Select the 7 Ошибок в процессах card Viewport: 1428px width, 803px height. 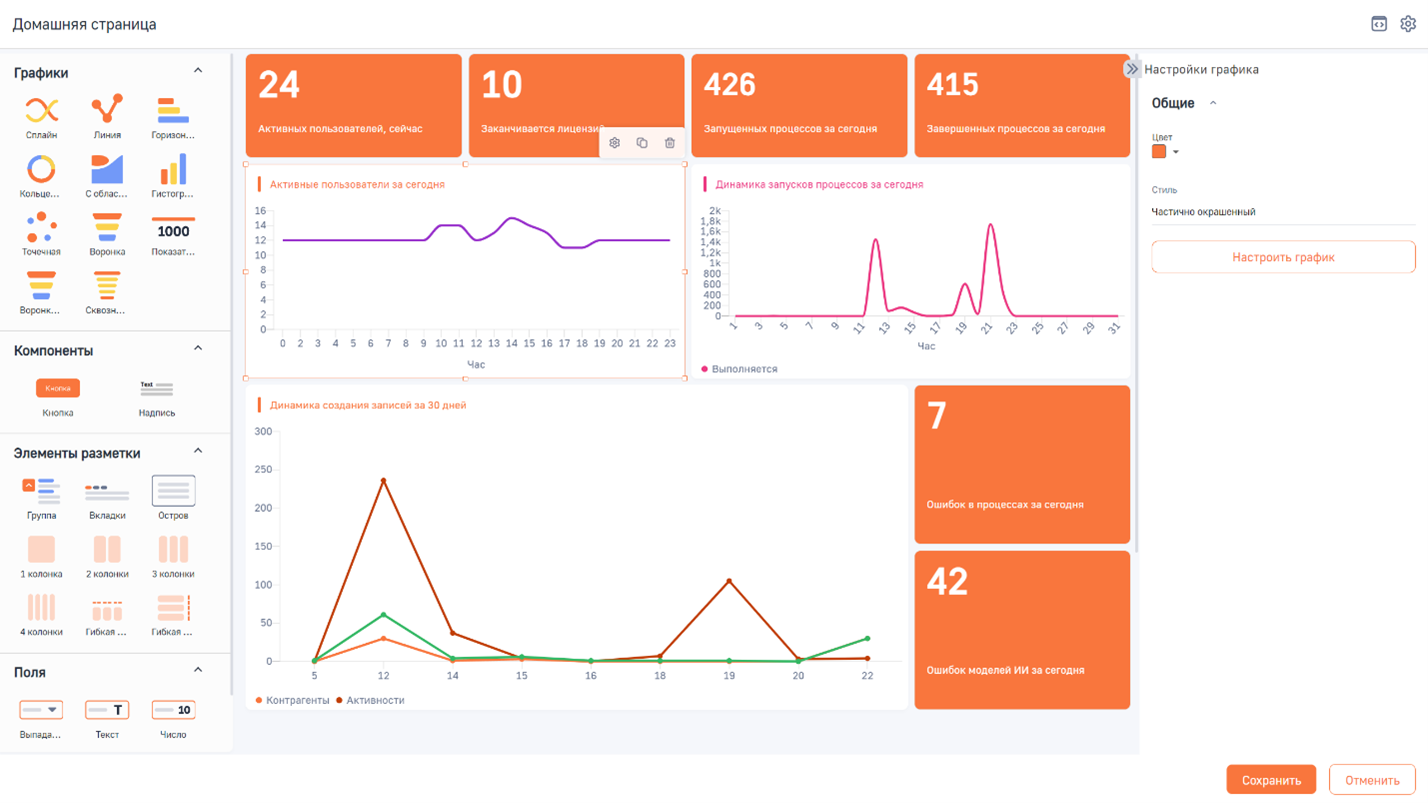[x=1022, y=465]
